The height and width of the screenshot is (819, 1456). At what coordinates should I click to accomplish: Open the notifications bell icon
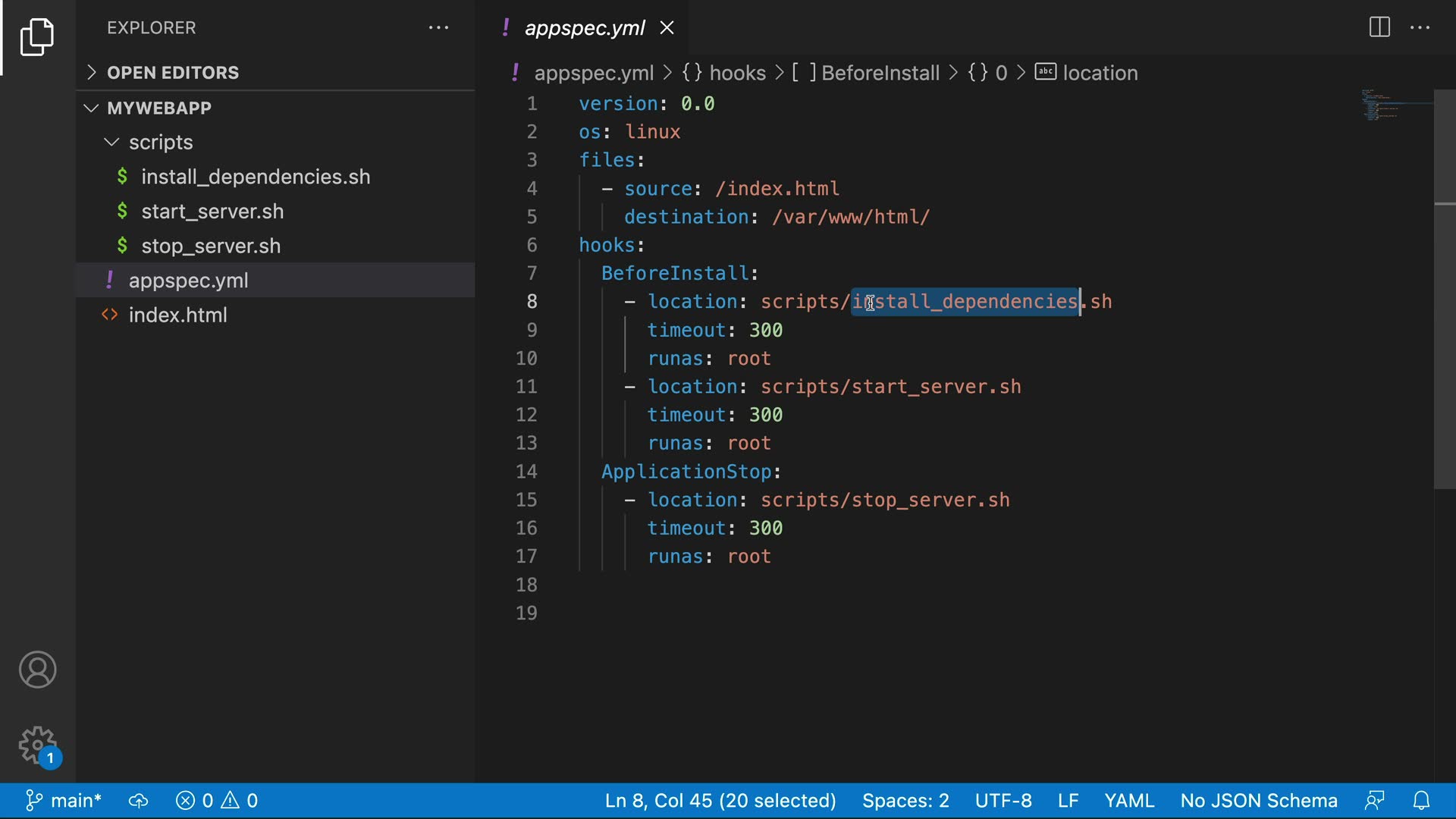1421,801
